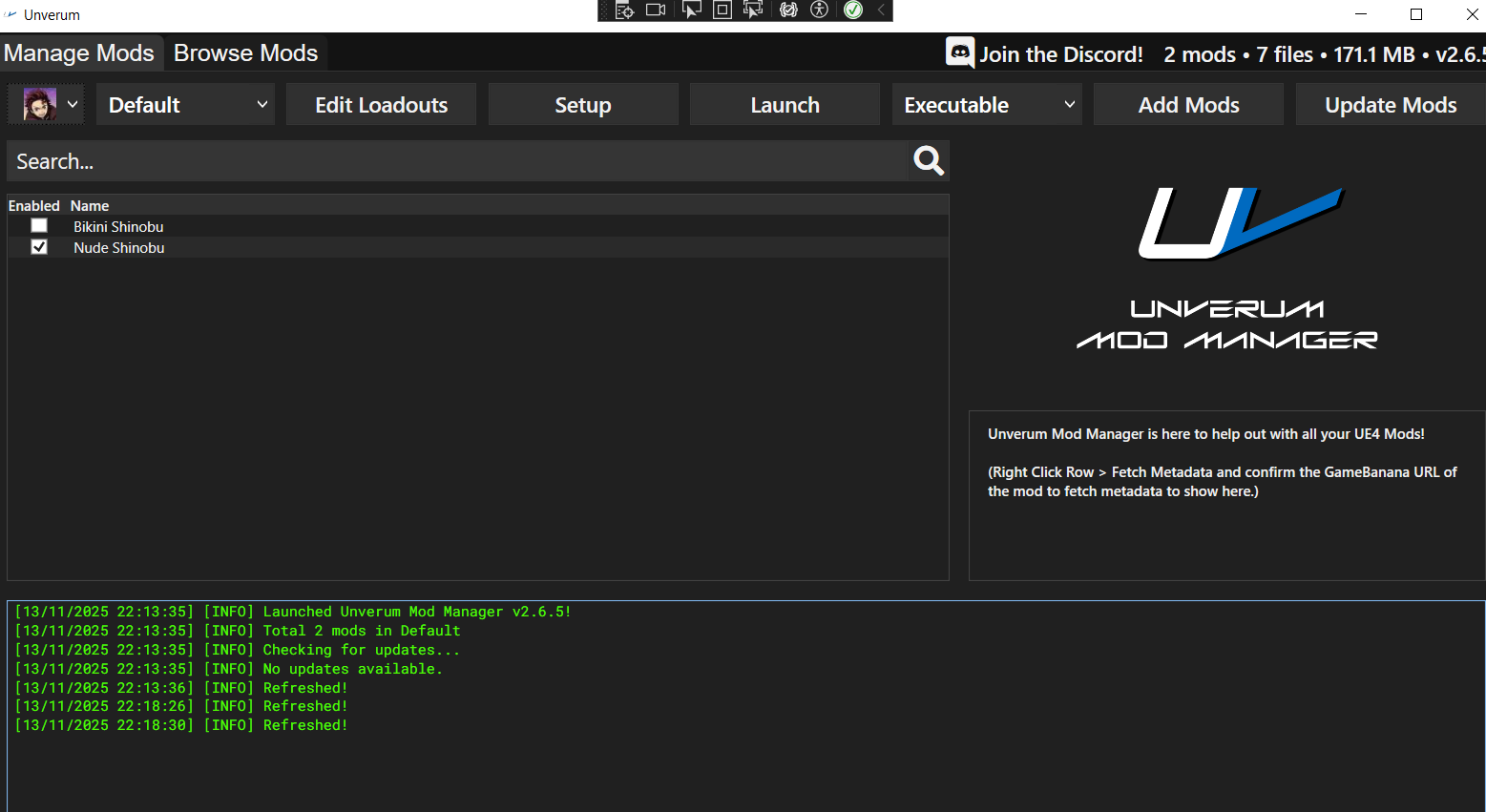
Task: Minimize the Unverum window
Action: click(1361, 14)
